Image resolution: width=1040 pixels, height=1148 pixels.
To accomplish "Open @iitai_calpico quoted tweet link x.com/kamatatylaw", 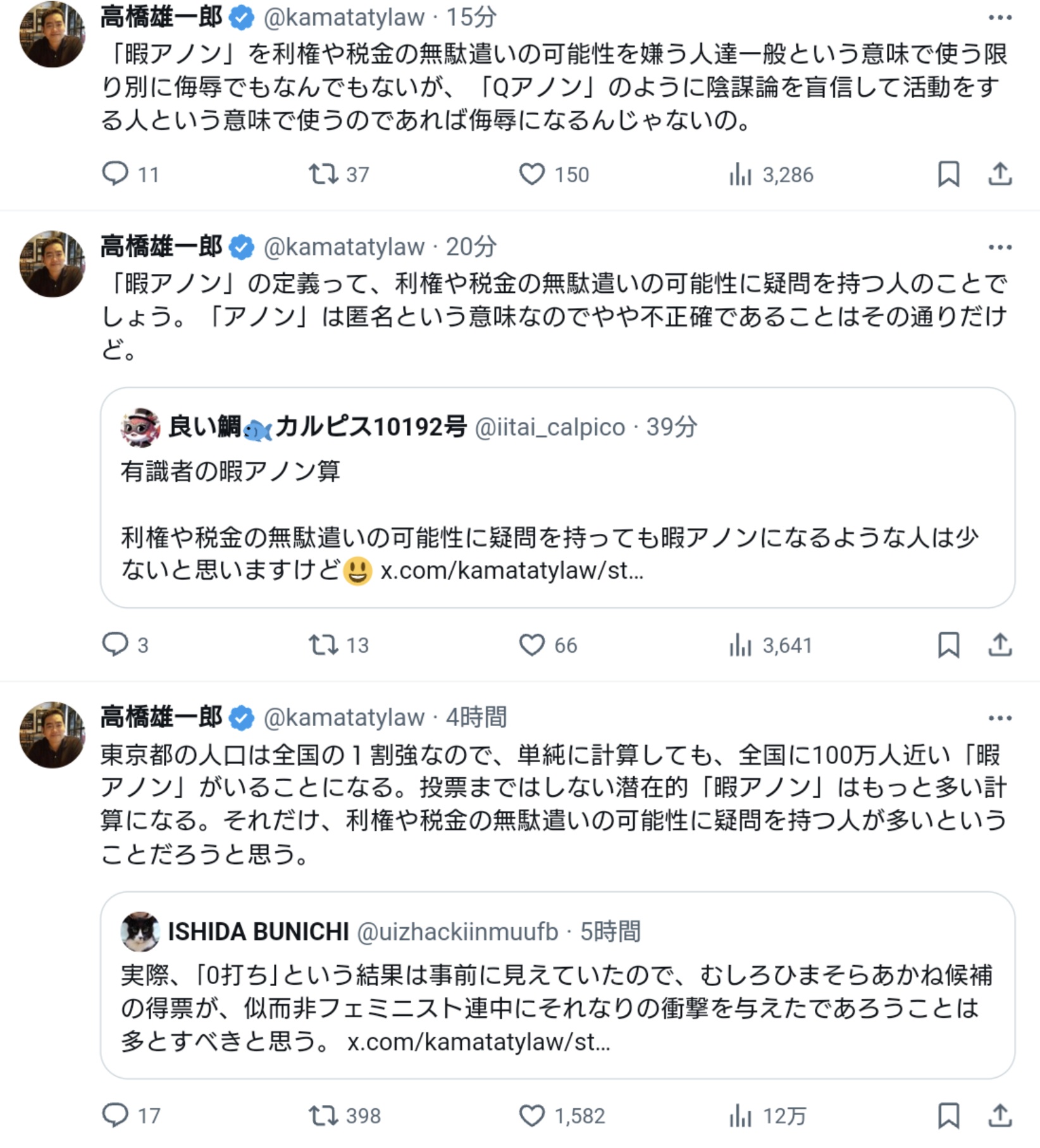I will [511, 571].
